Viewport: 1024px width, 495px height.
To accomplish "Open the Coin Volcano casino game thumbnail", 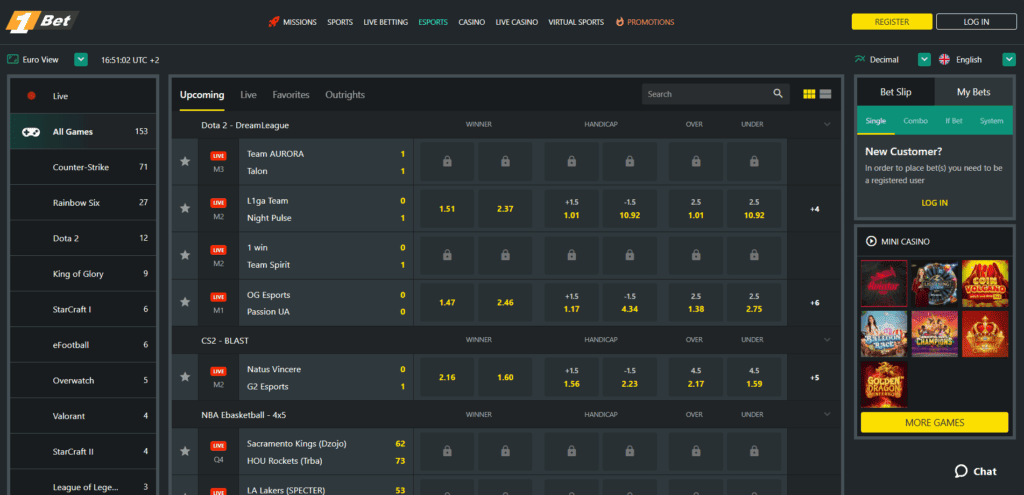I will click(x=985, y=283).
